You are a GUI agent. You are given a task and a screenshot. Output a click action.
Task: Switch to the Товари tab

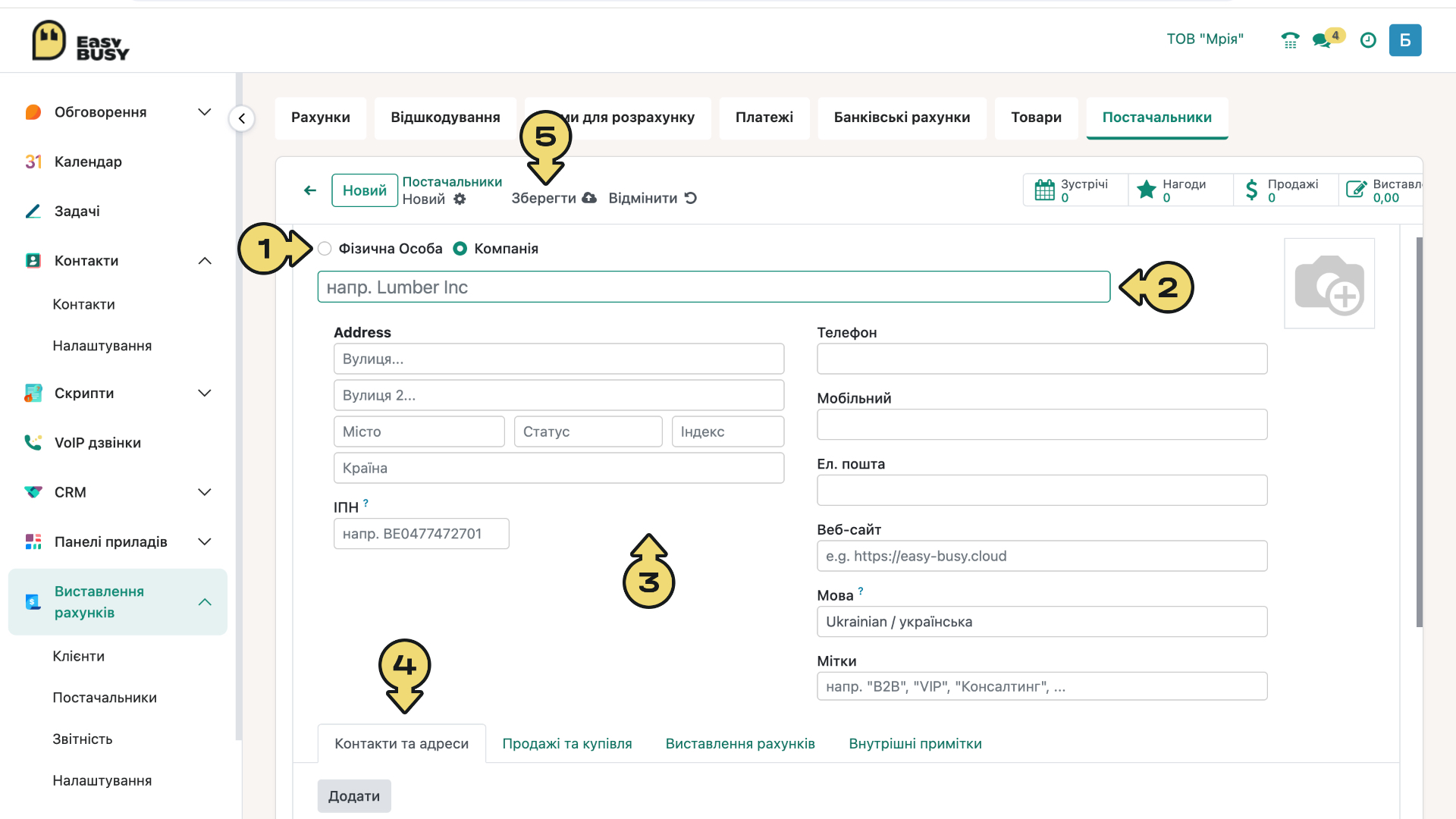point(1036,118)
